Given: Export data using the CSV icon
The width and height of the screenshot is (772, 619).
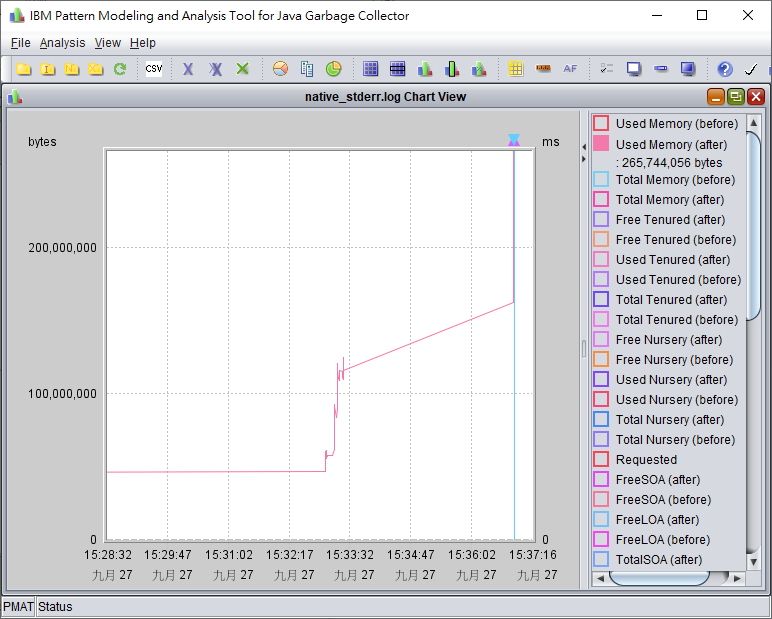Looking at the screenshot, I should coord(154,69).
